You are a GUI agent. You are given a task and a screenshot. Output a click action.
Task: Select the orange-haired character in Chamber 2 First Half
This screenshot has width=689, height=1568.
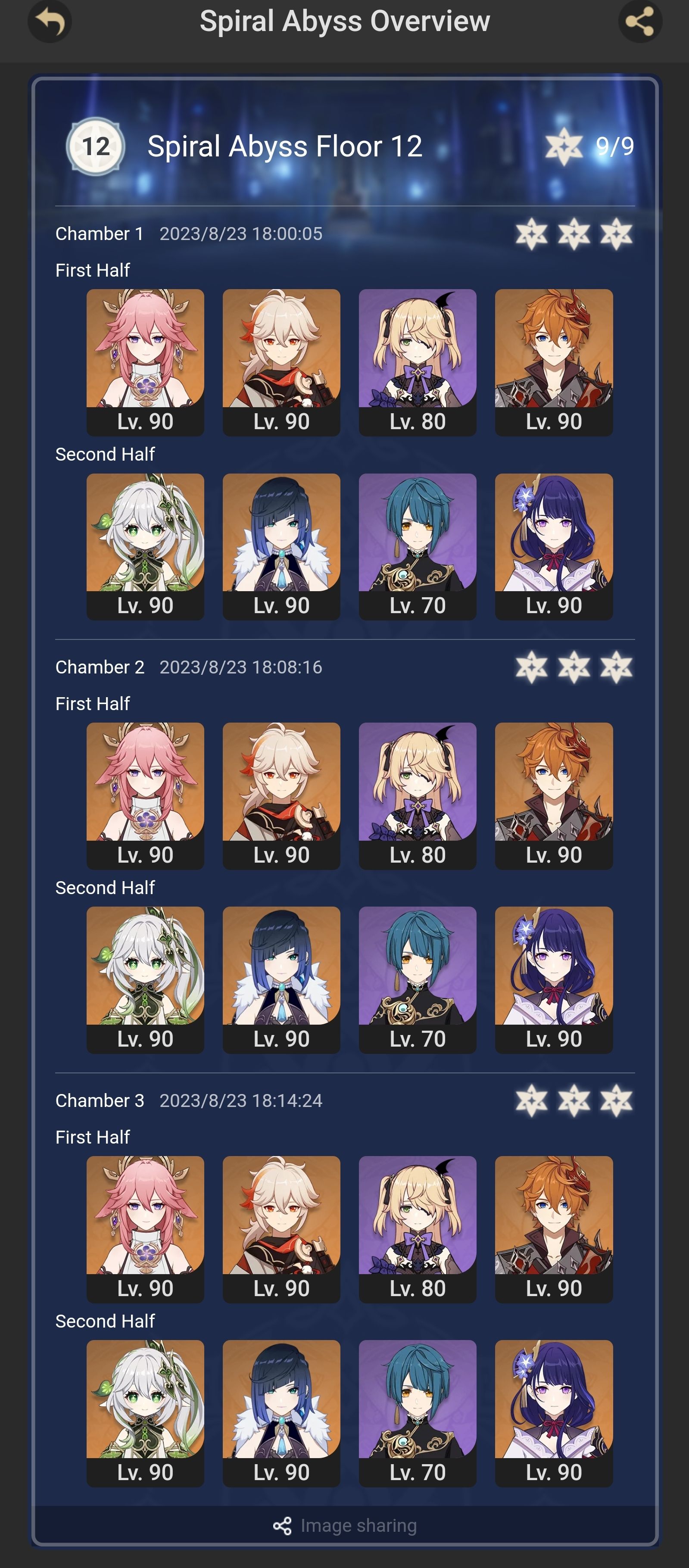tap(554, 795)
